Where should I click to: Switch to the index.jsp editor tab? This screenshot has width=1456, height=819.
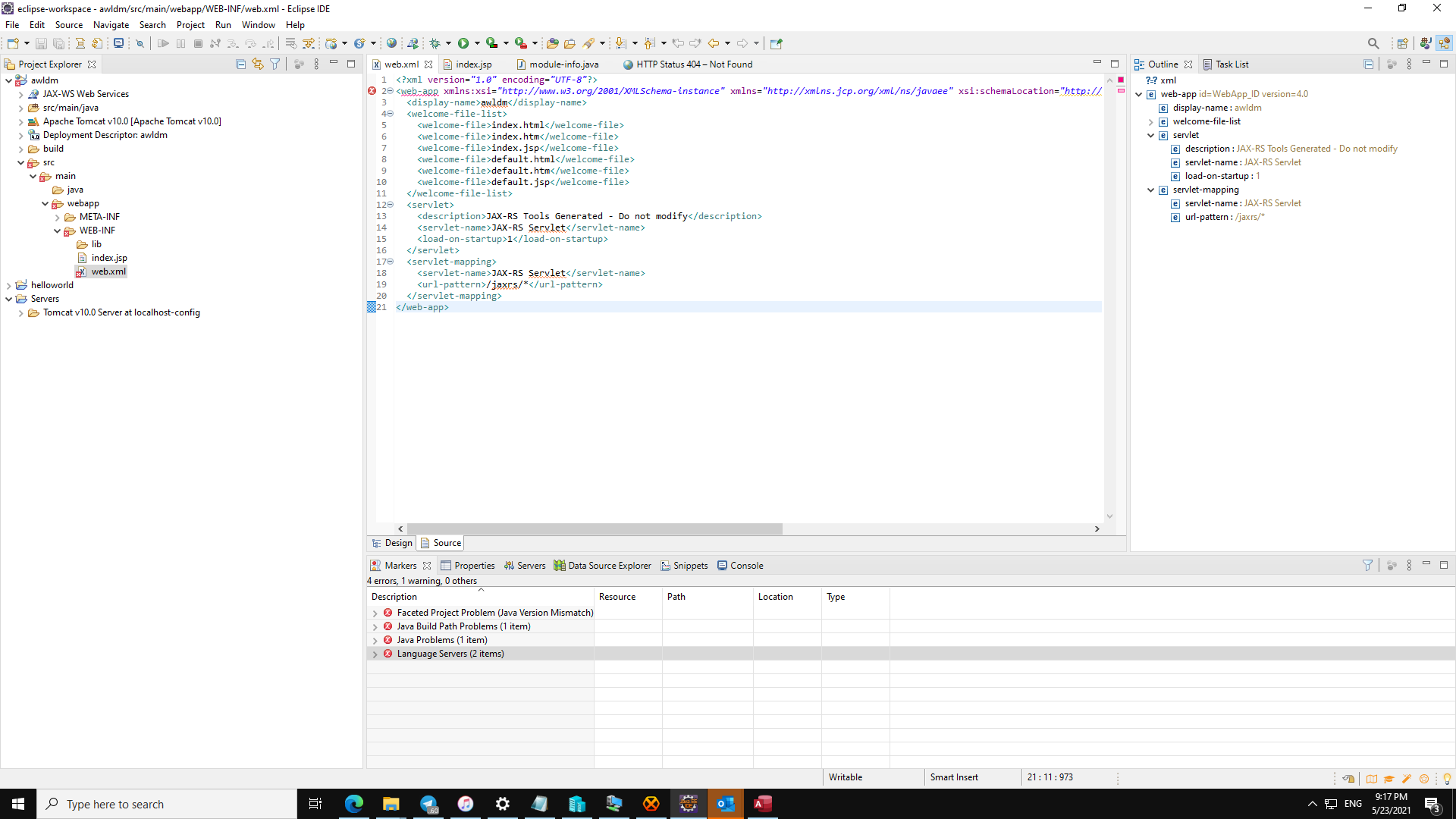(x=473, y=64)
